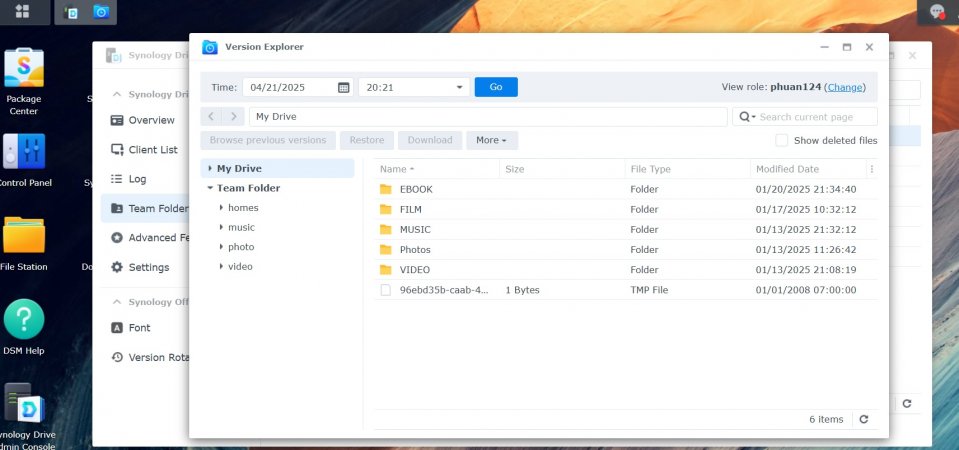Image resolution: width=959 pixels, height=450 pixels.
Task: Click the Go button
Action: point(496,87)
